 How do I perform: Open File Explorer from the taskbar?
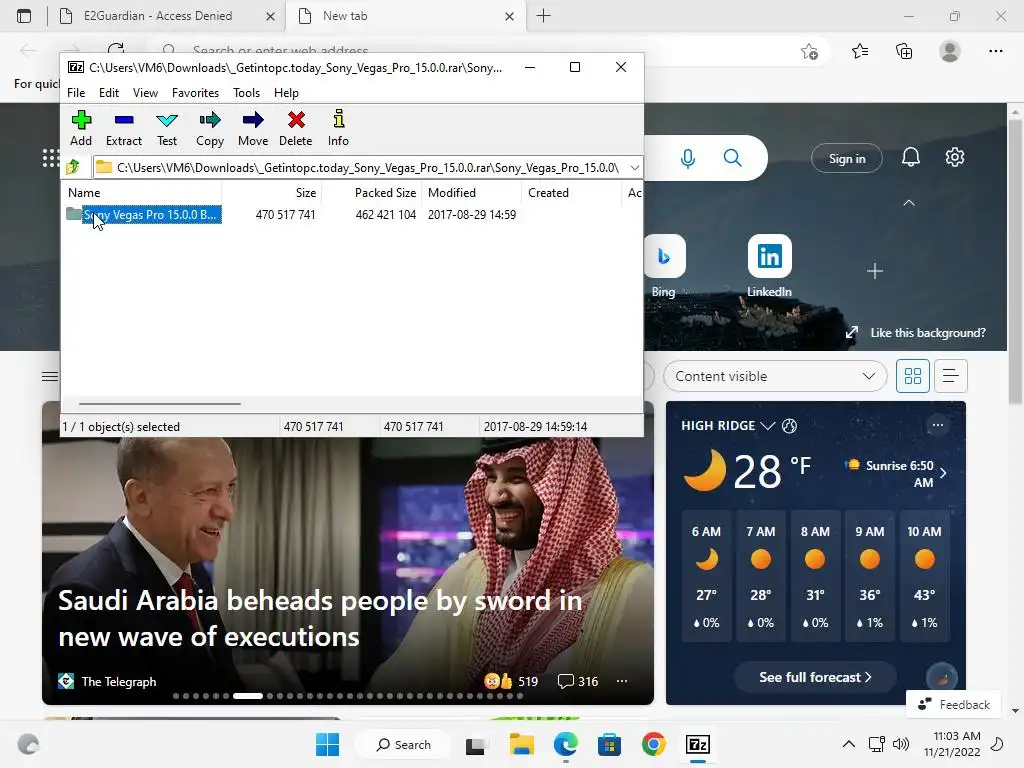(x=522, y=744)
